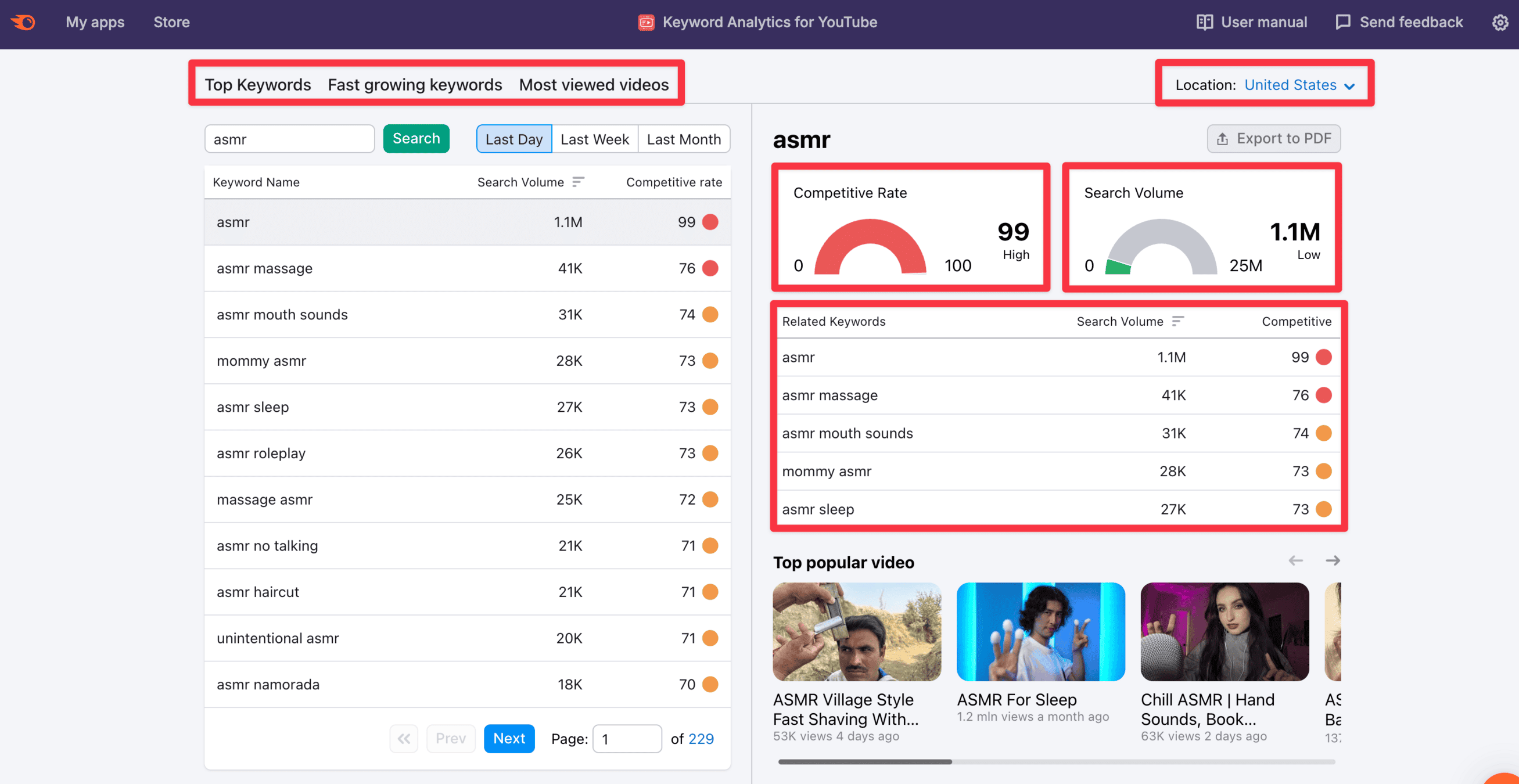
Task: Select the unintentional asmr keyword row
Action: click(x=467, y=638)
